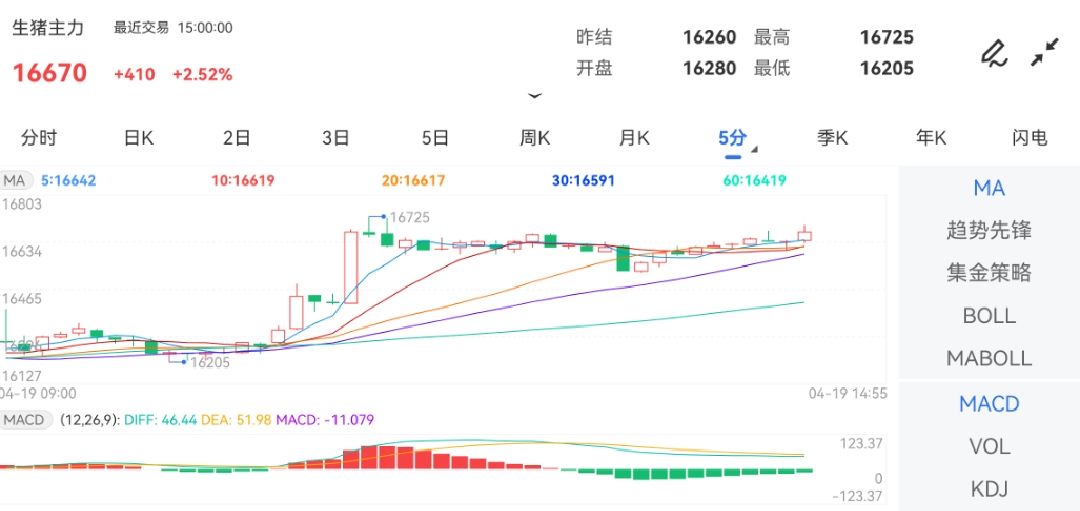Open the 月K chart tab
Image resolution: width=1080 pixels, height=511 pixels.
[x=634, y=138]
